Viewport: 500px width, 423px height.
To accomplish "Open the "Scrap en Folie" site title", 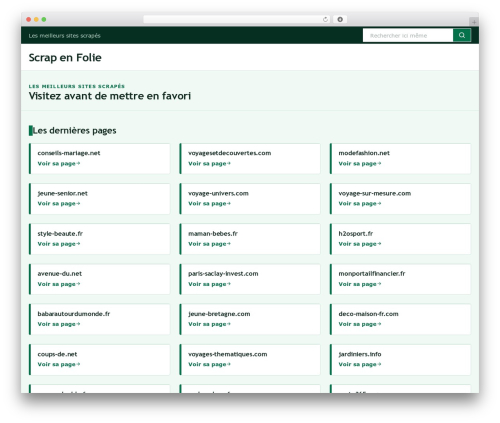I will [65, 57].
